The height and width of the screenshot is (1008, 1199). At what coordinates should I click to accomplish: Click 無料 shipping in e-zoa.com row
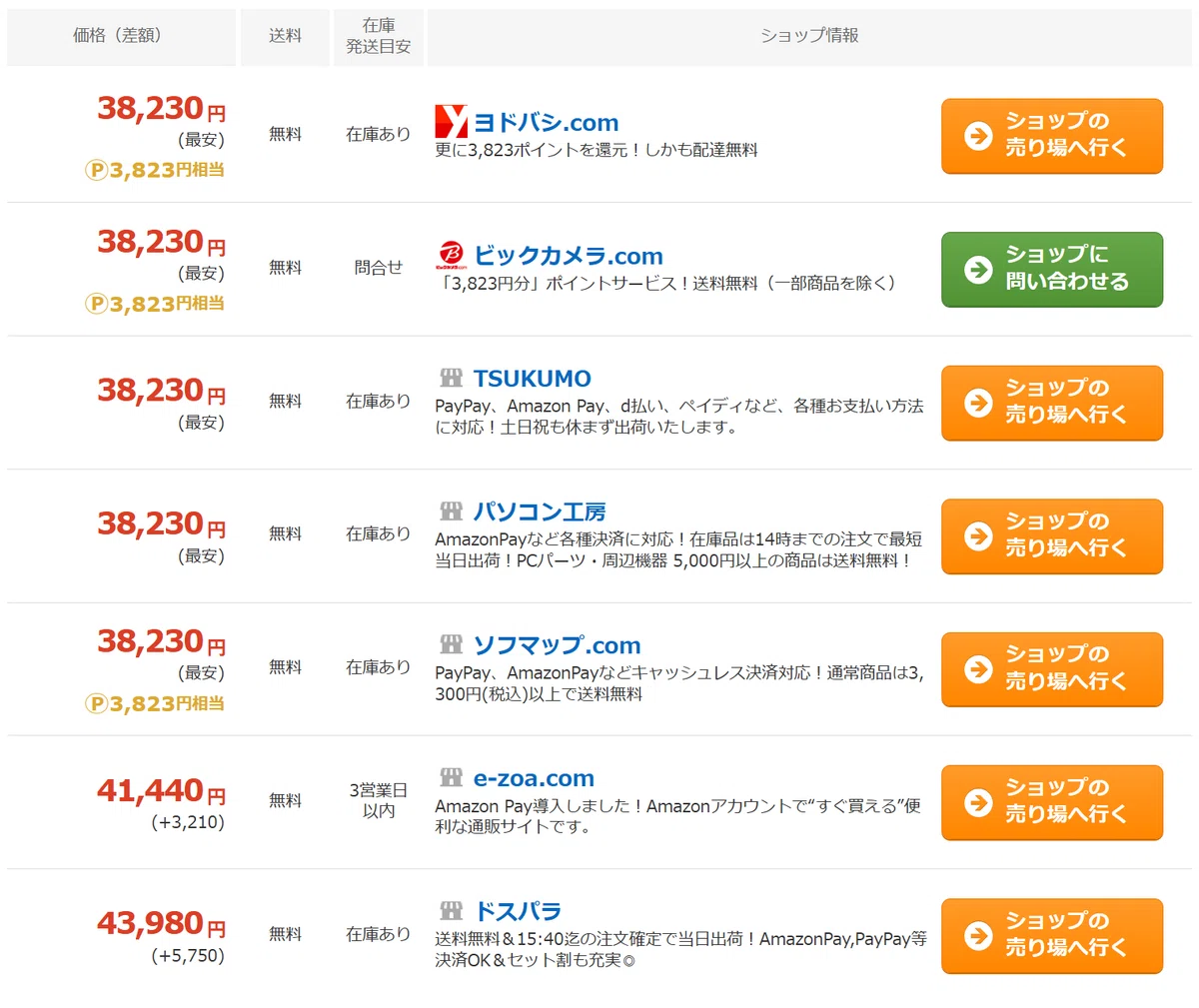point(285,800)
